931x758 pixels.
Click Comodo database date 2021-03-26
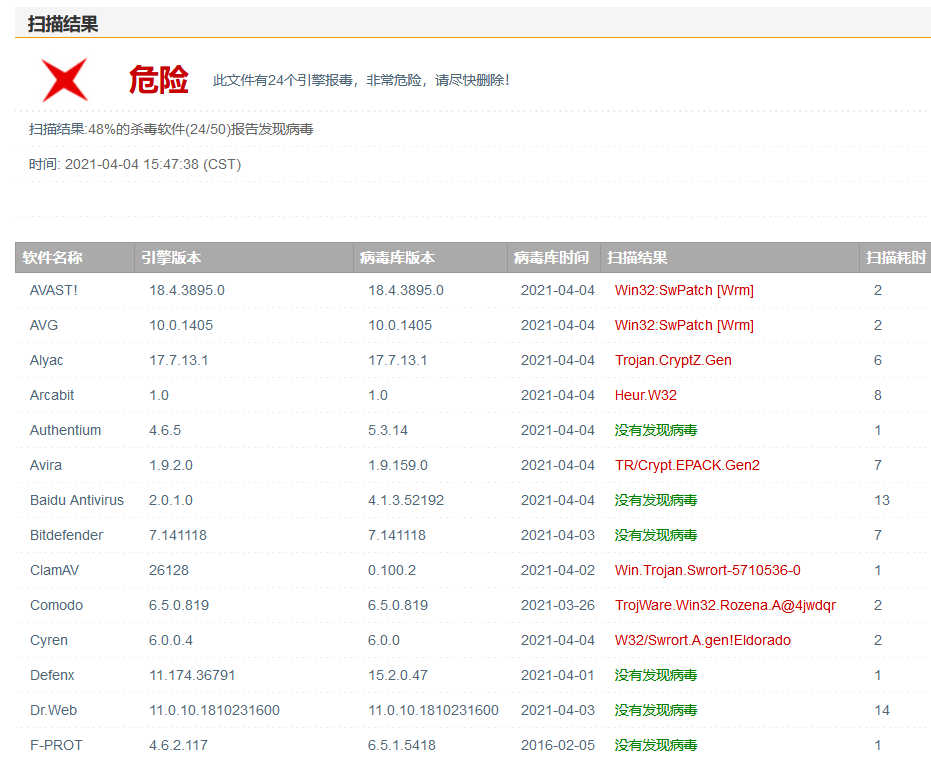point(558,605)
